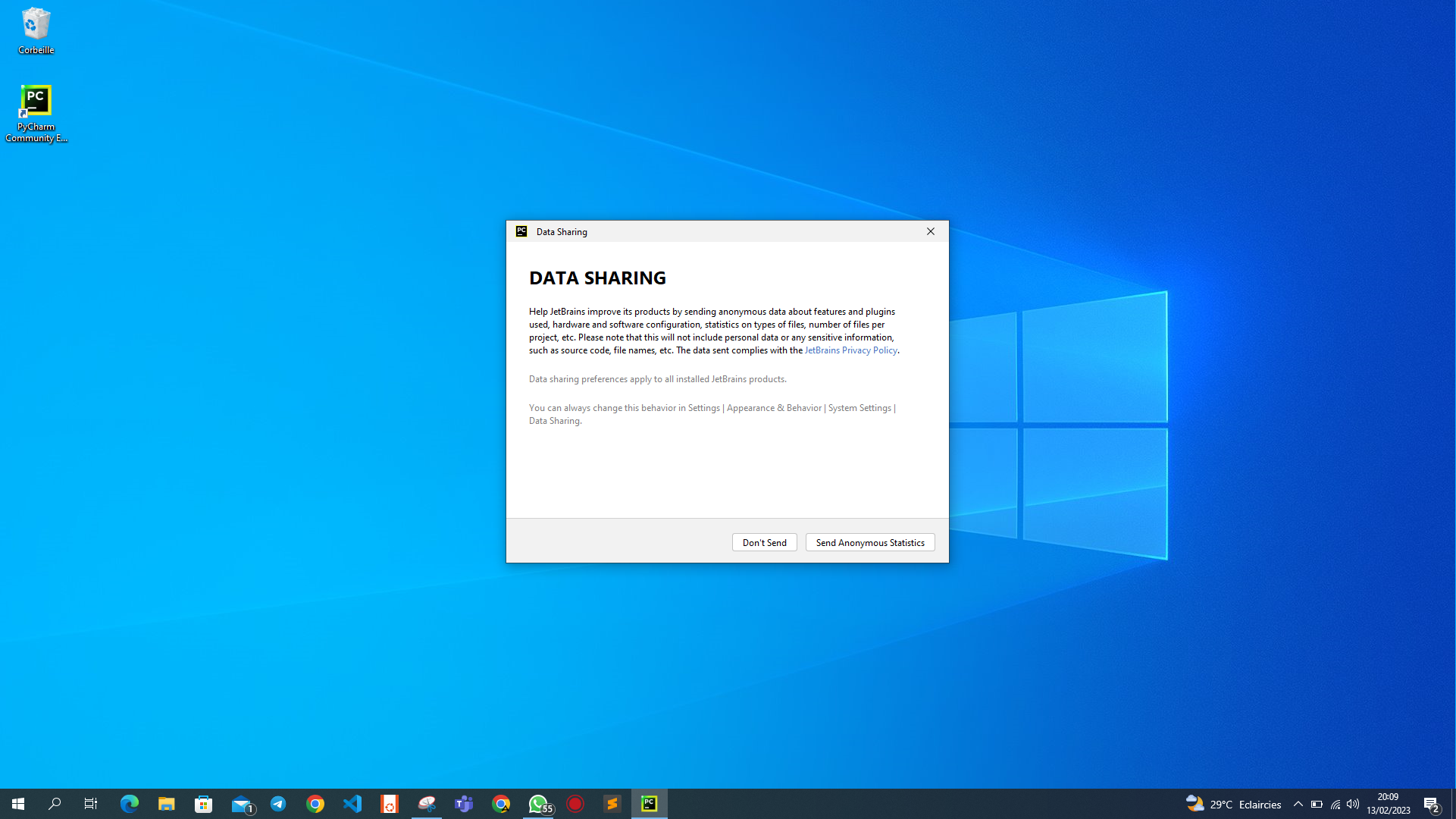Close the Data Sharing dialog

coord(930,231)
